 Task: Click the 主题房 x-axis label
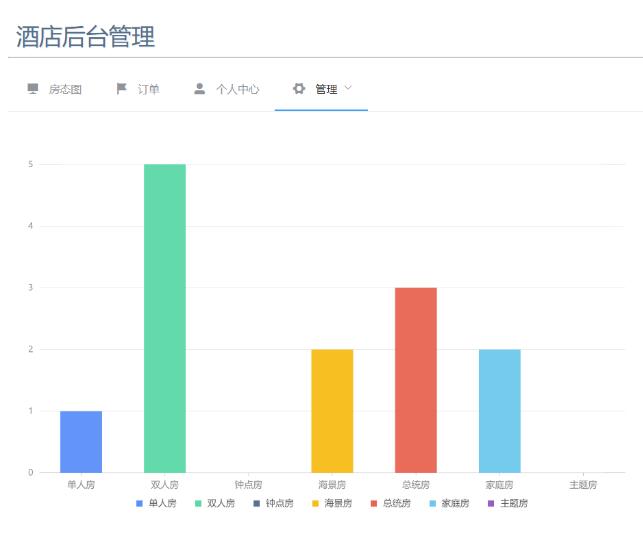584,485
